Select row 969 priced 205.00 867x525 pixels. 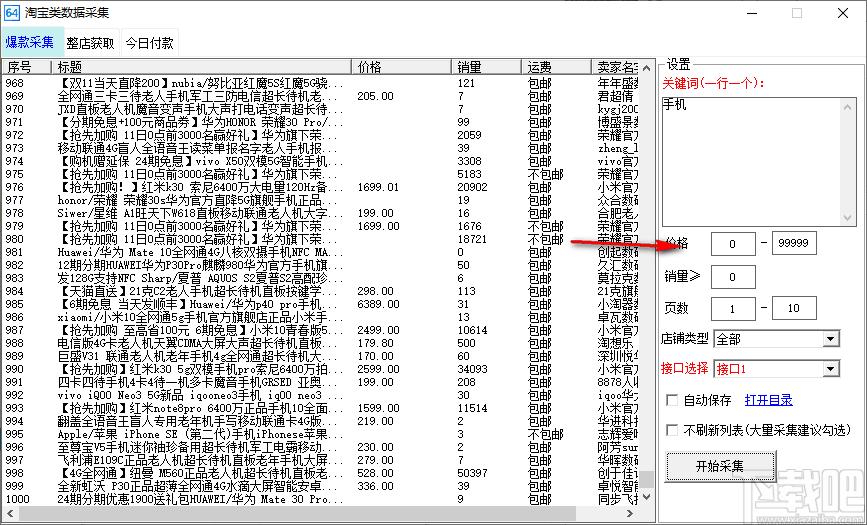(321, 96)
